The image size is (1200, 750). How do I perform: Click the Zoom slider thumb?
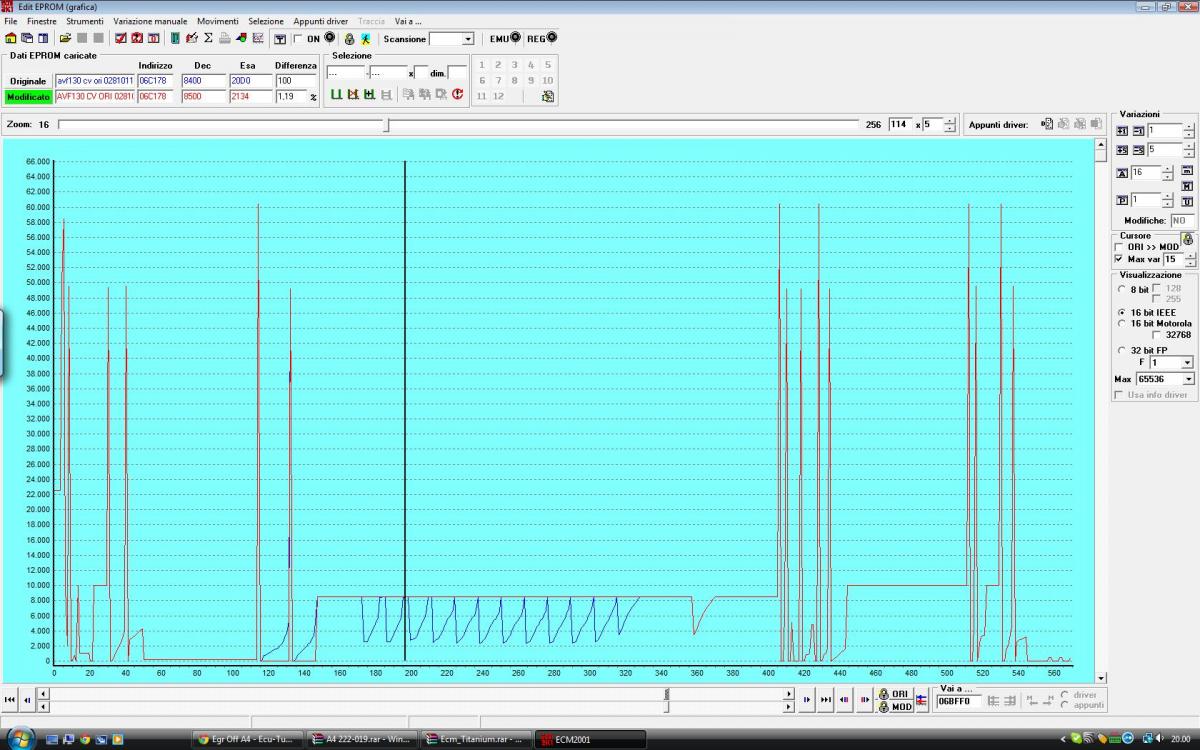click(388, 125)
